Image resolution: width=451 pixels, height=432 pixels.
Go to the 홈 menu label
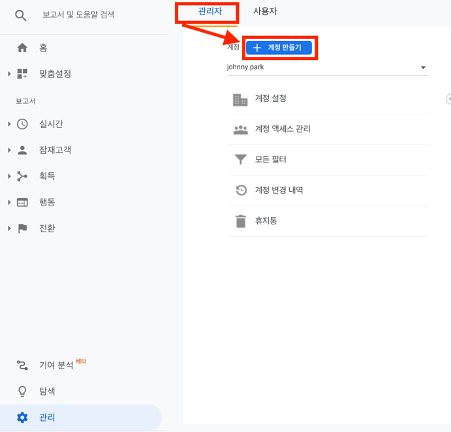43,48
